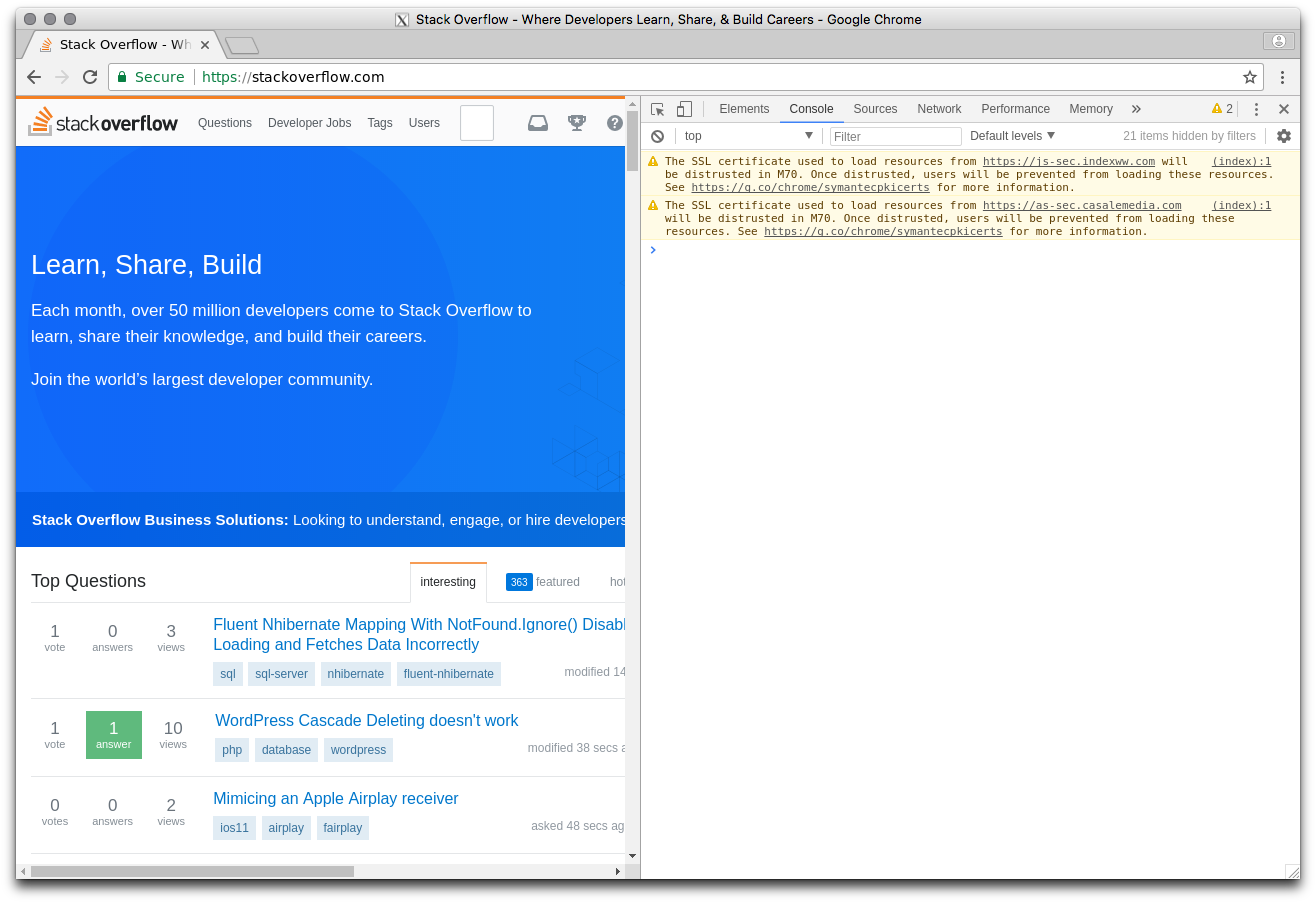This screenshot has height=903, width=1316.
Task: Bookmark this page with the star icon
Action: [1249, 77]
